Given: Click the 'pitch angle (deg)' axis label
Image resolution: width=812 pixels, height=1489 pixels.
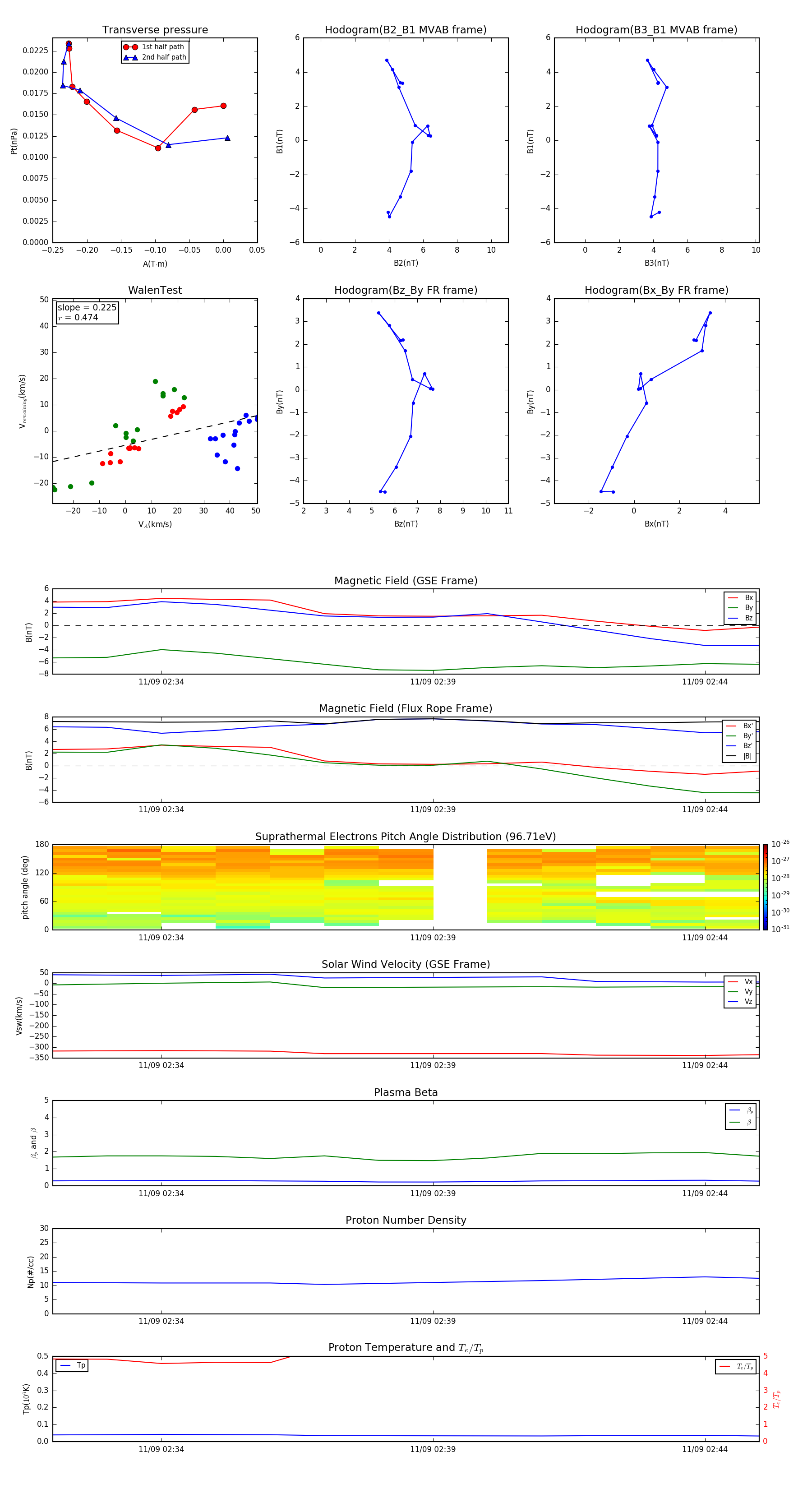Looking at the screenshot, I should coord(25,887).
